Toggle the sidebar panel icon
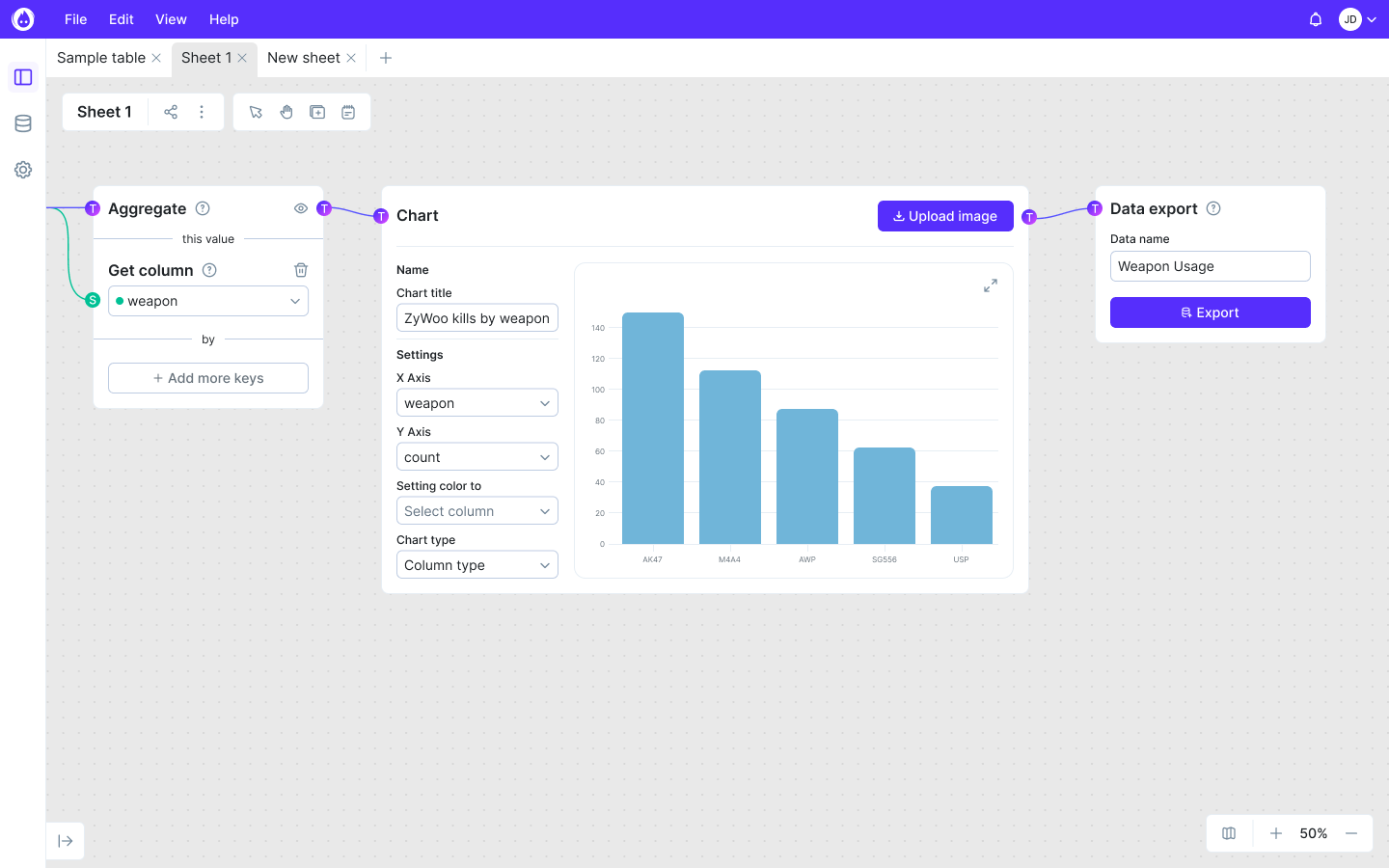 click(23, 77)
